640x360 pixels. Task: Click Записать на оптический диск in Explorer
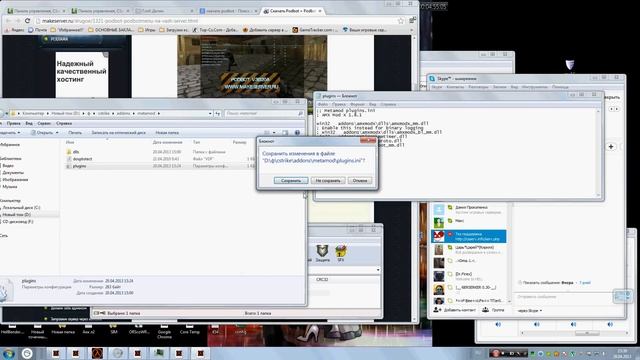coord(118,133)
